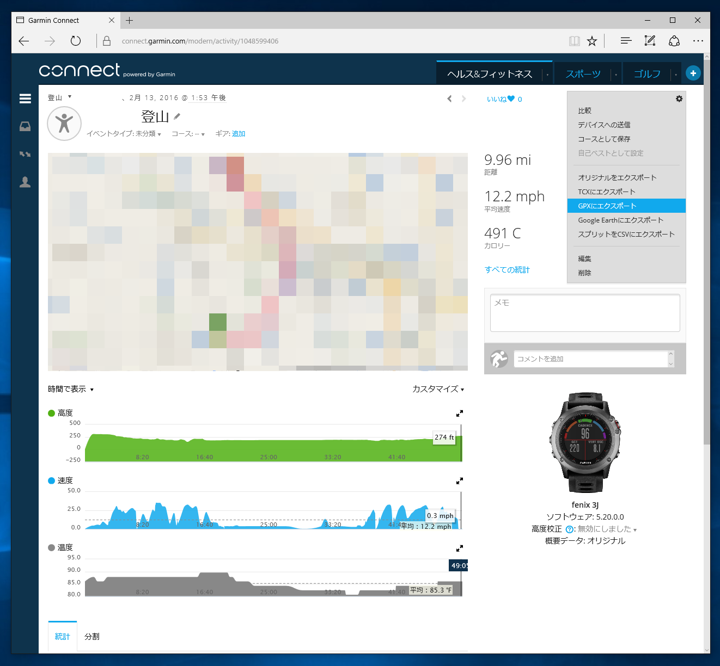Image resolution: width=720 pixels, height=666 pixels.
Task: Choose コースとして保存 menu item
Action: click(x=626, y=139)
